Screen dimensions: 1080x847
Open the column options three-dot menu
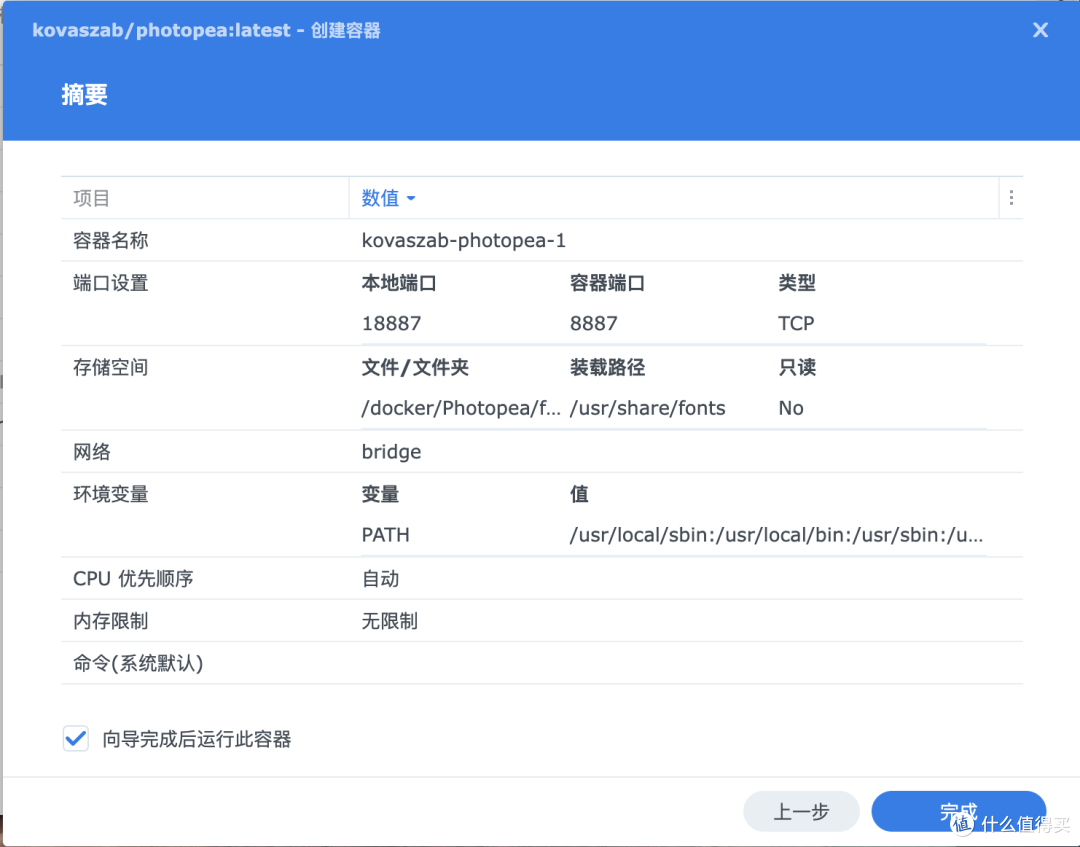click(x=1011, y=198)
